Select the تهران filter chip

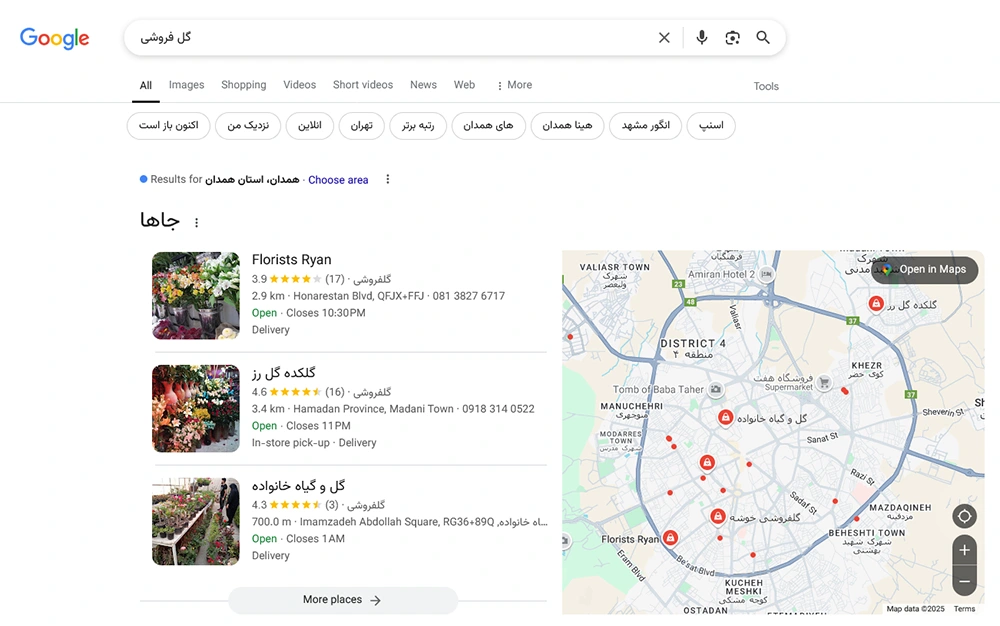click(362, 126)
